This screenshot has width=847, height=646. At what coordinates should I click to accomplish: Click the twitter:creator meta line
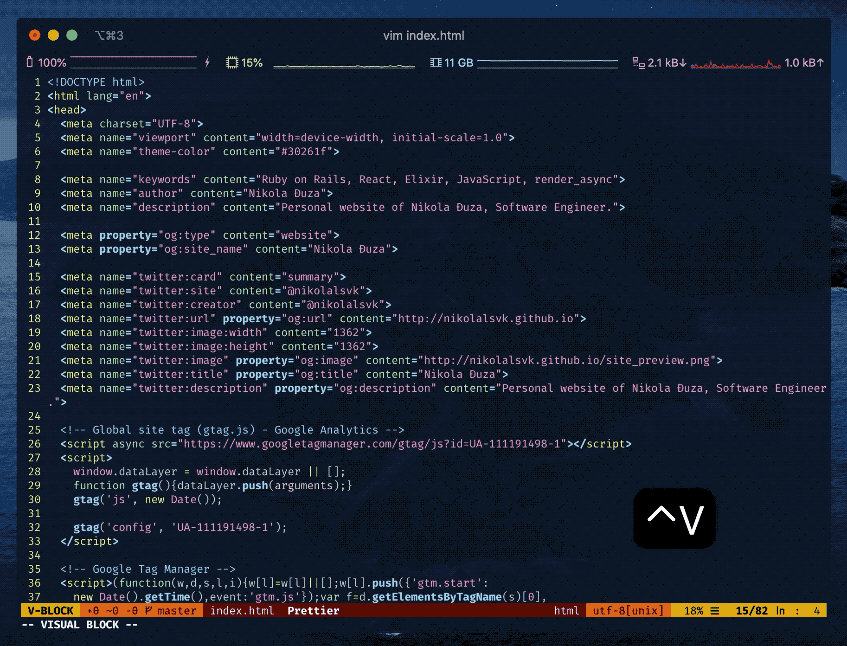pos(226,305)
